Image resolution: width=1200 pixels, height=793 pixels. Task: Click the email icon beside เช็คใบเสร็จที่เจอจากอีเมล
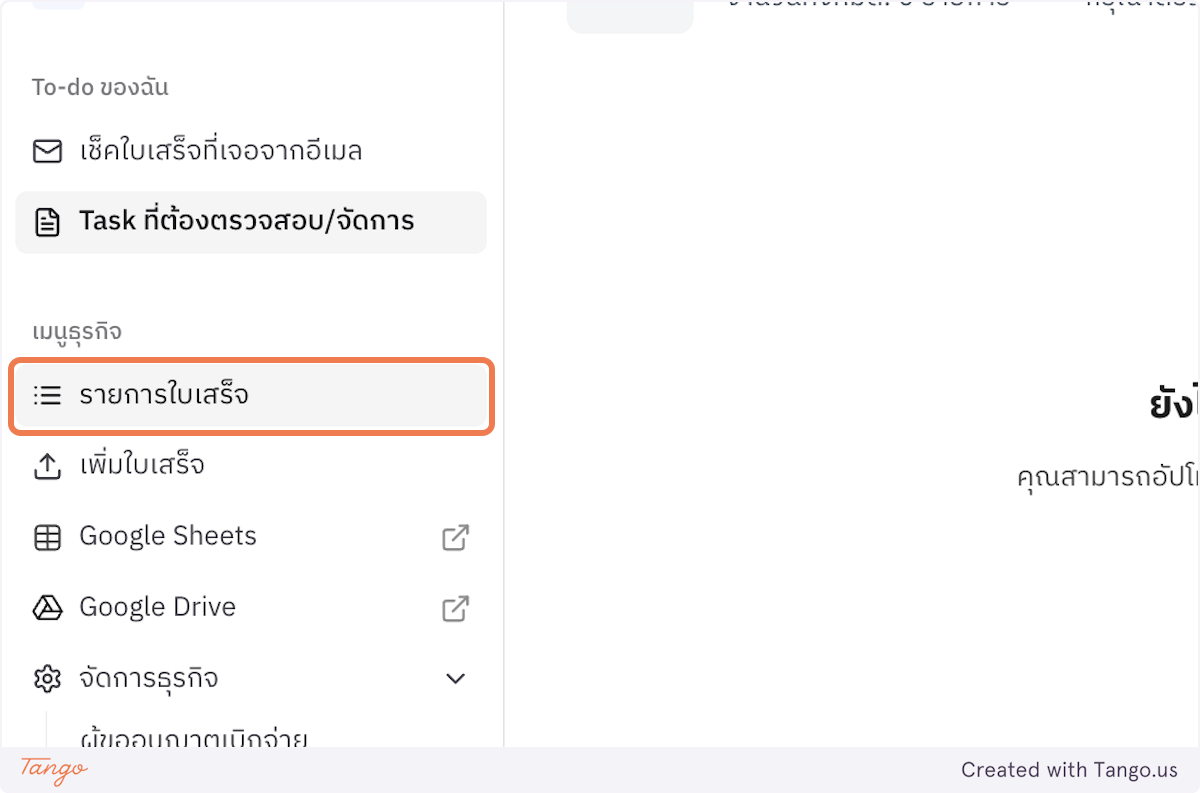(x=46, y=150)
